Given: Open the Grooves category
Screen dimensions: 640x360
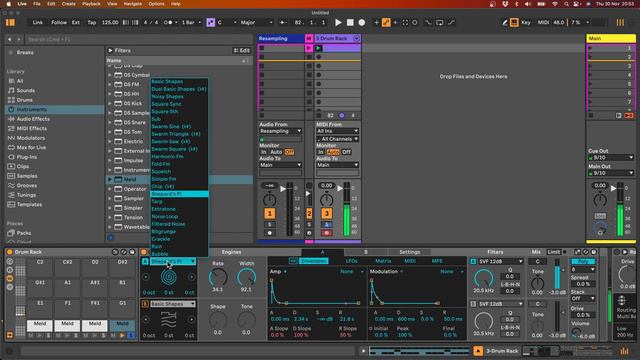Looking at the screenshot, I should [27, 185].
